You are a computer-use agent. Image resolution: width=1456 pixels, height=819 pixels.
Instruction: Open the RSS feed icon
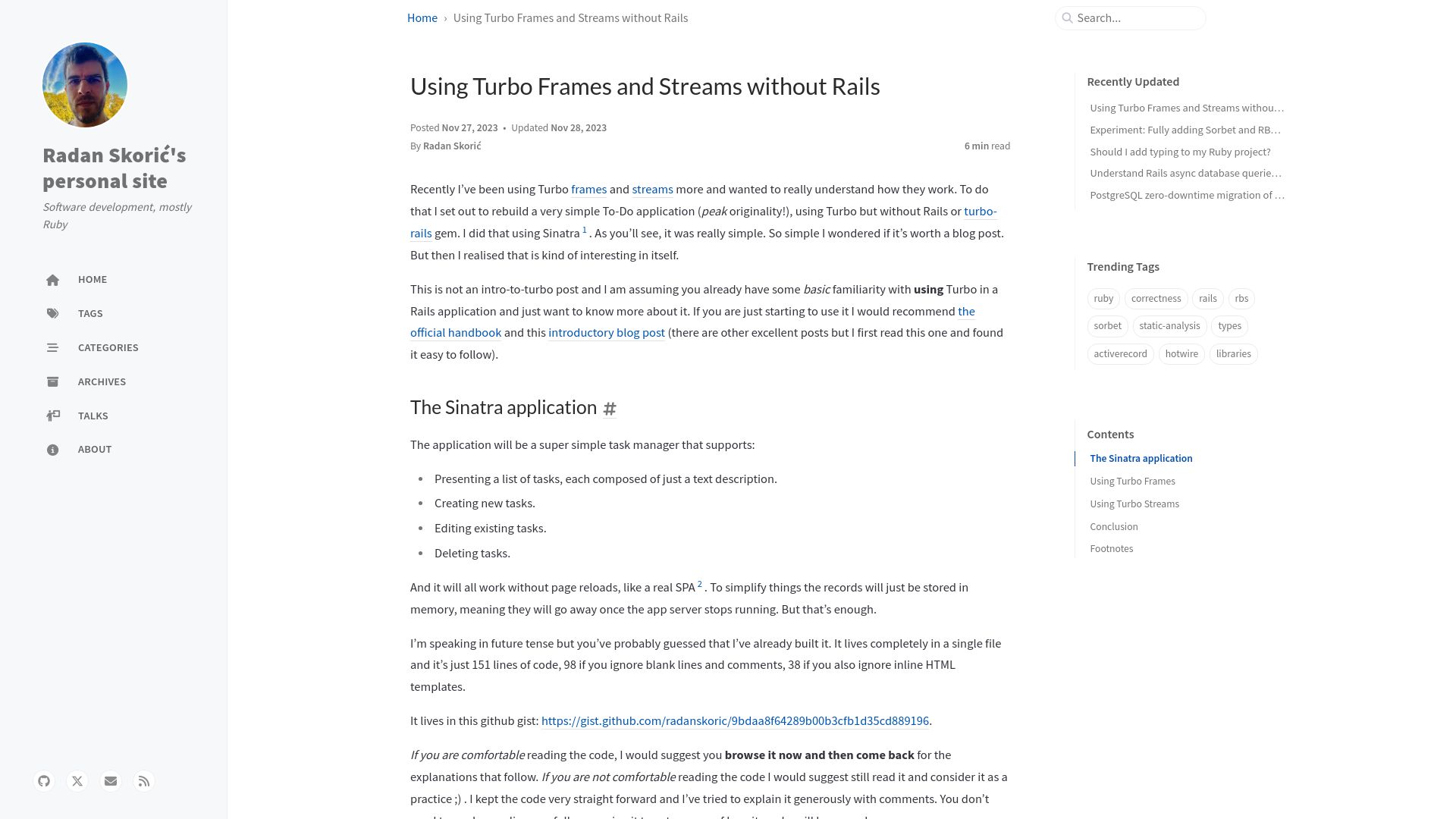[144, 781]
